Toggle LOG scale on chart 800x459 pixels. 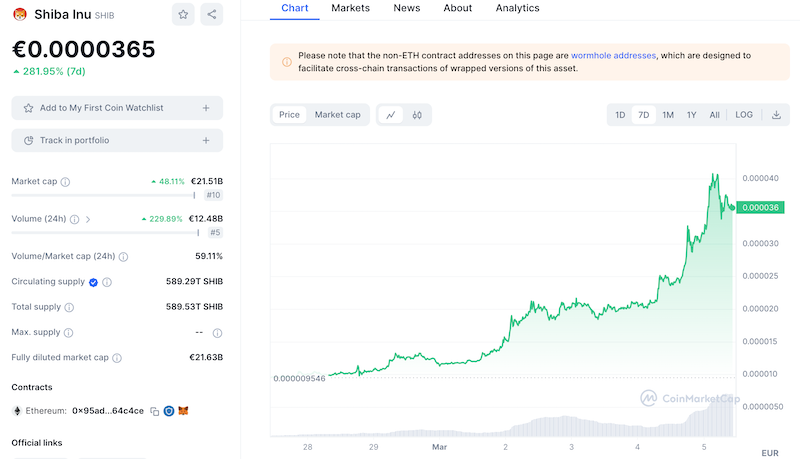744,115
